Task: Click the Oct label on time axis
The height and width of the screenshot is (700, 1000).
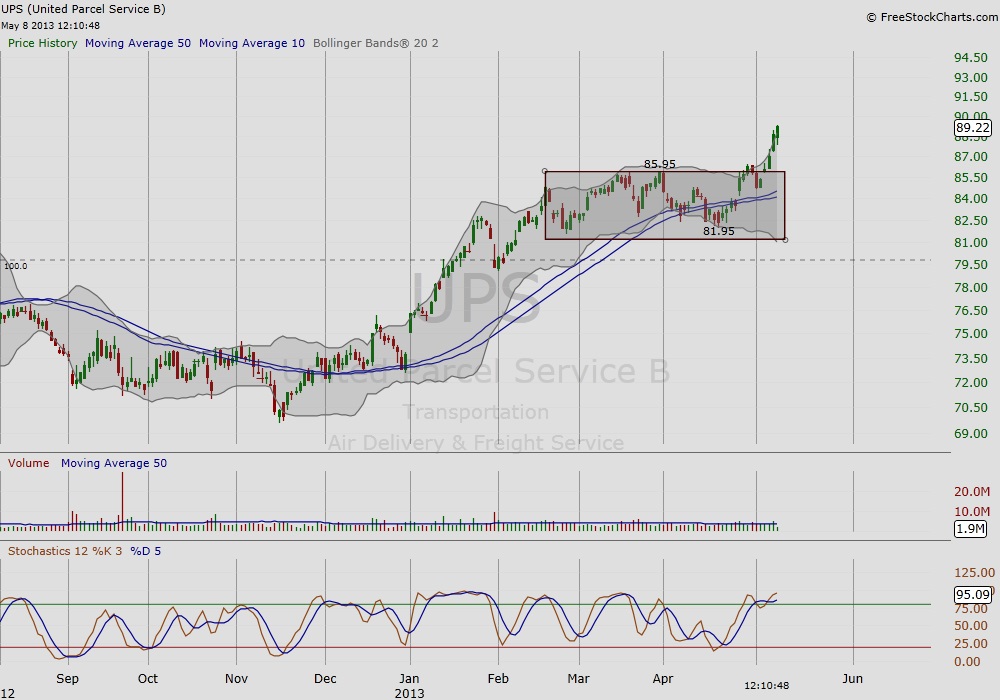Action: pos(148,678)
